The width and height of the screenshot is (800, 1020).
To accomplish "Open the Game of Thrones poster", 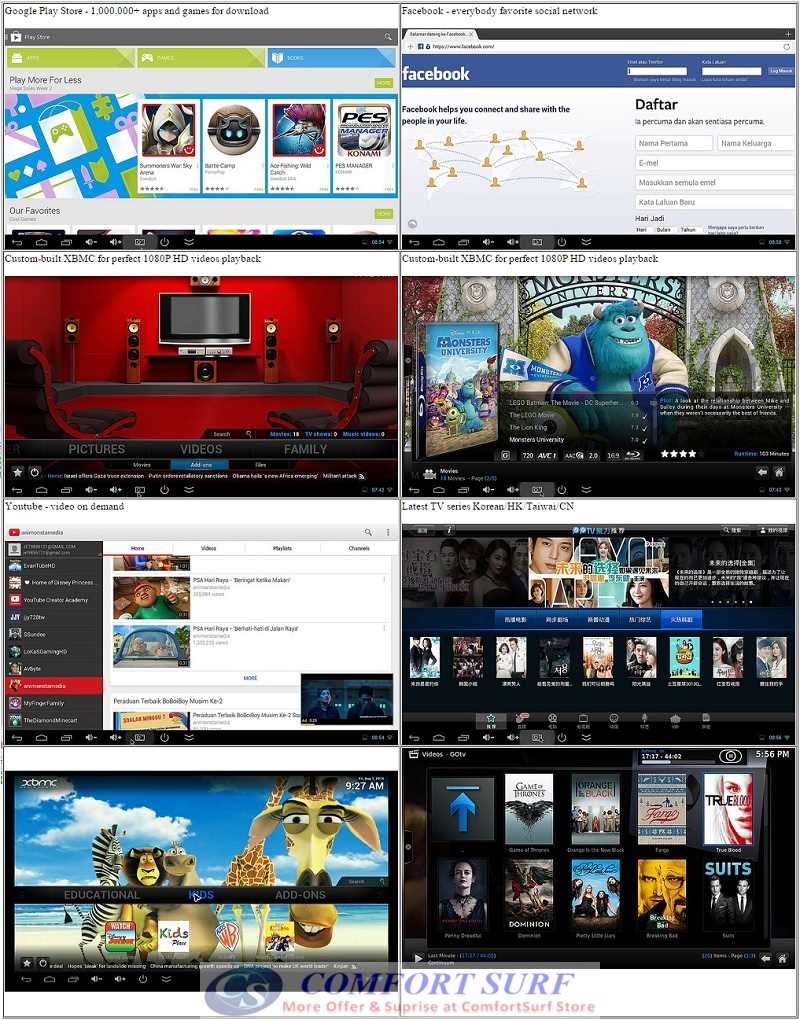I will (x=529, y=809).
